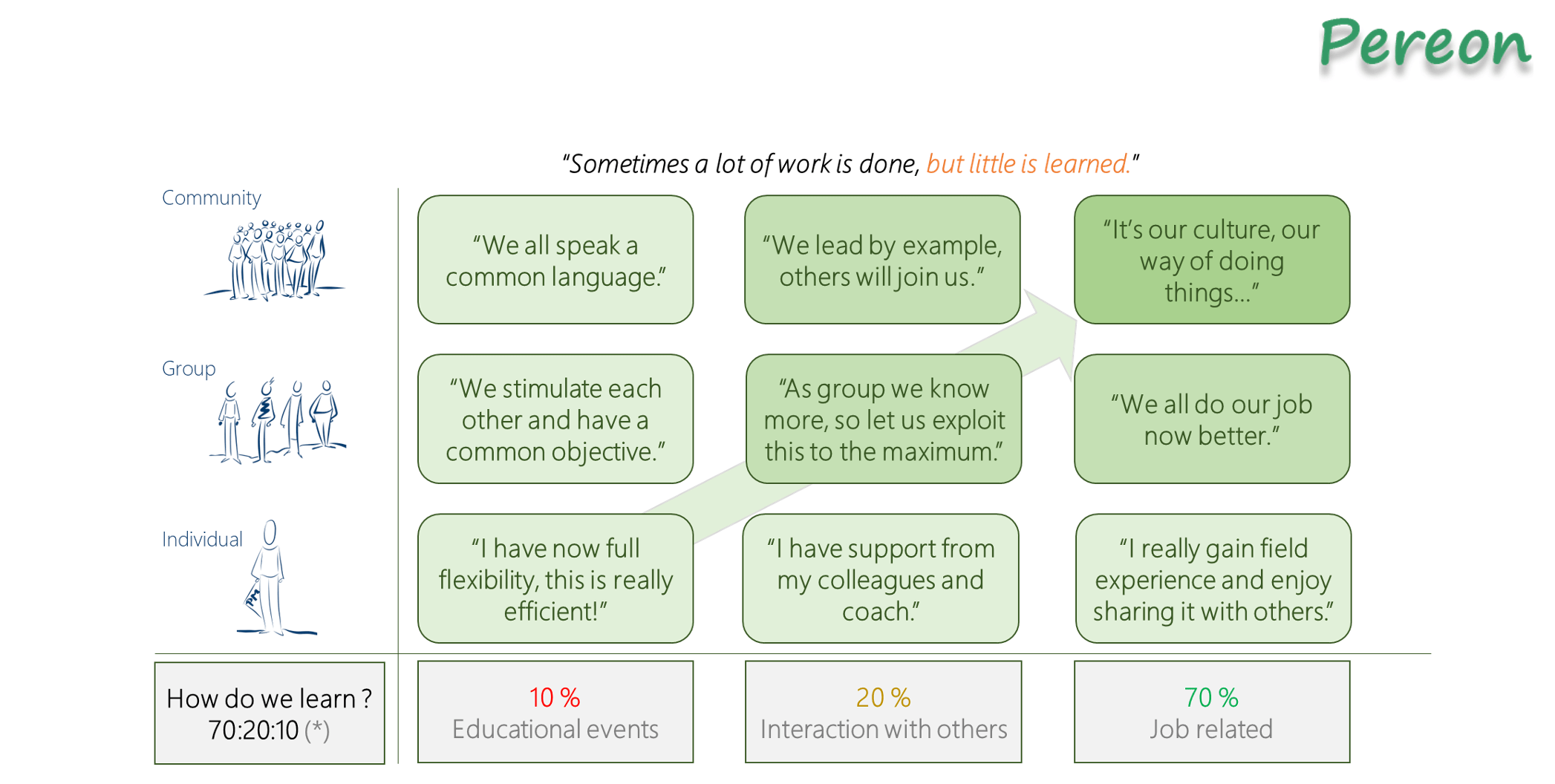Click the orange "but little is learned" text
Screen dimensions: 1555x784
1028,164
